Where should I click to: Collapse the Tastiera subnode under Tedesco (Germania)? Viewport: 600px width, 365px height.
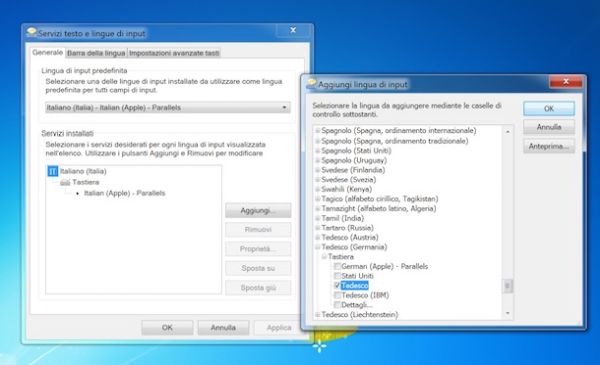[324, 257]
